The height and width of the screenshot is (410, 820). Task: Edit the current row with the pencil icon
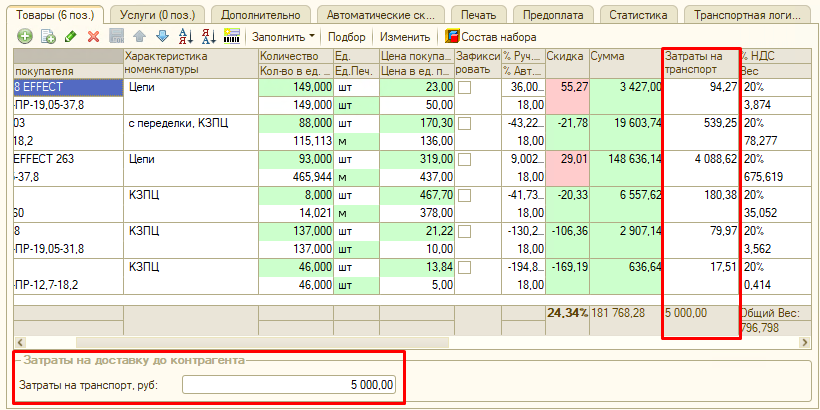point(71,37)
